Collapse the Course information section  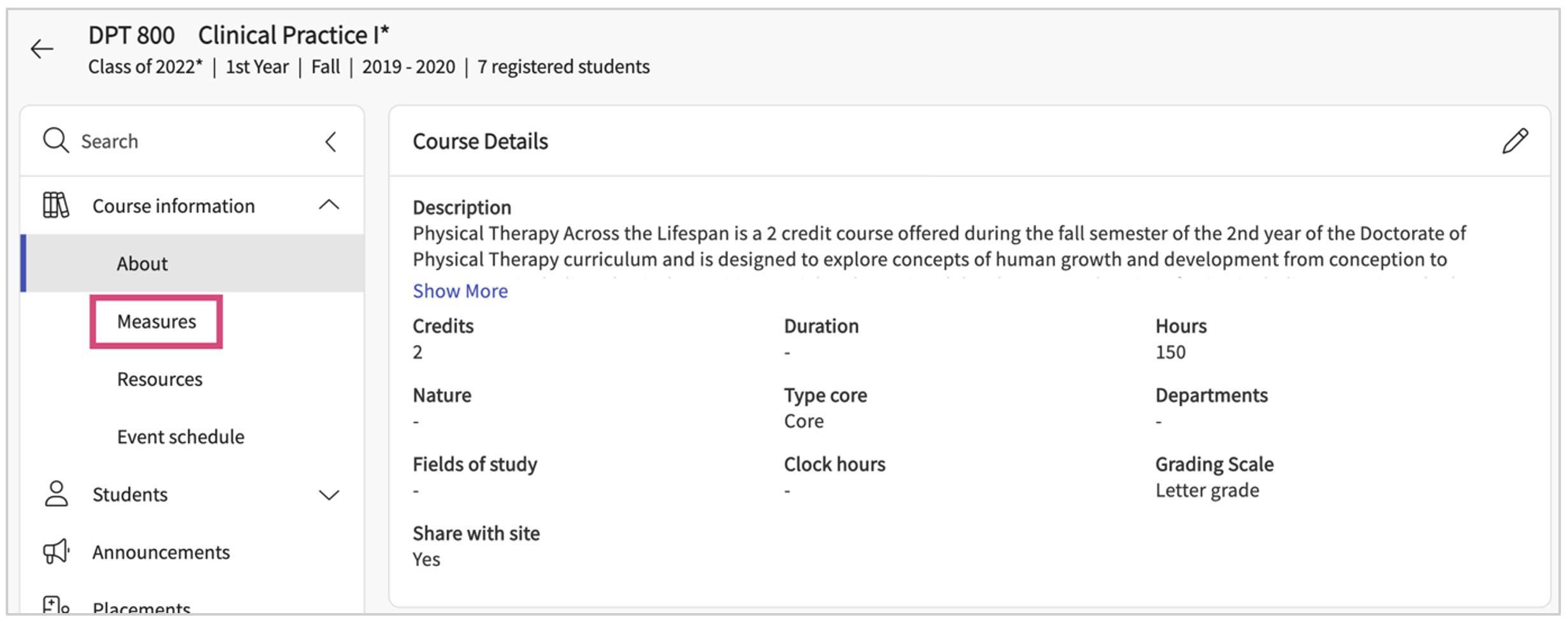point(329,205)
